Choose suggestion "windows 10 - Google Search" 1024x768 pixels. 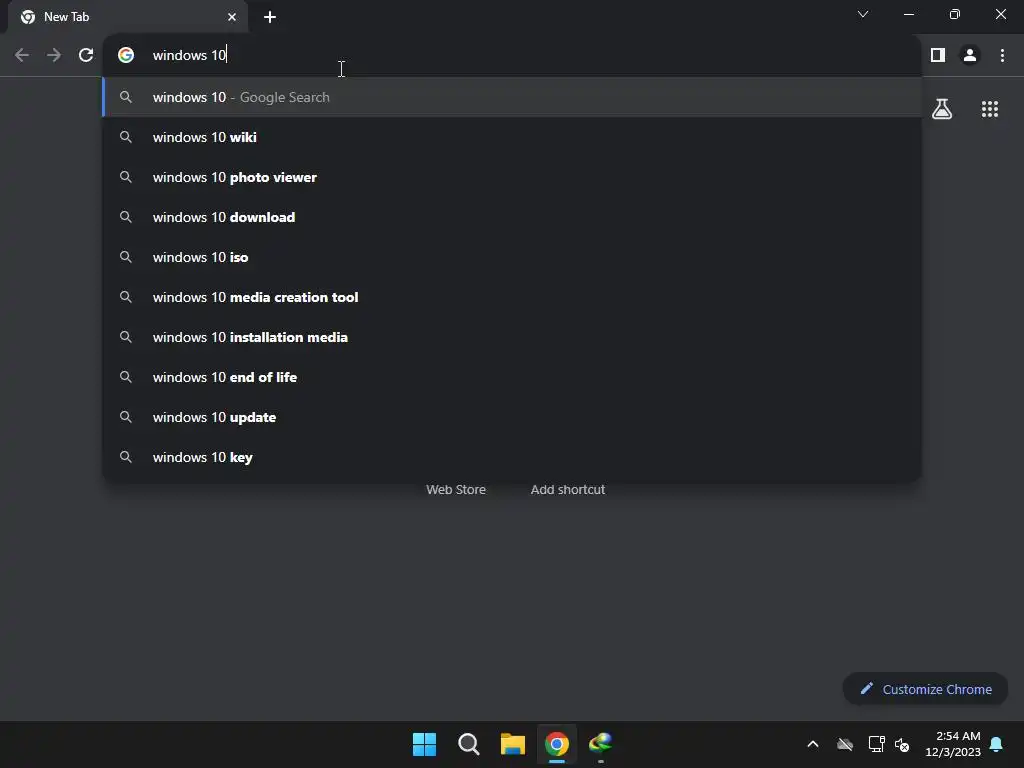click(x=513, y=97)
